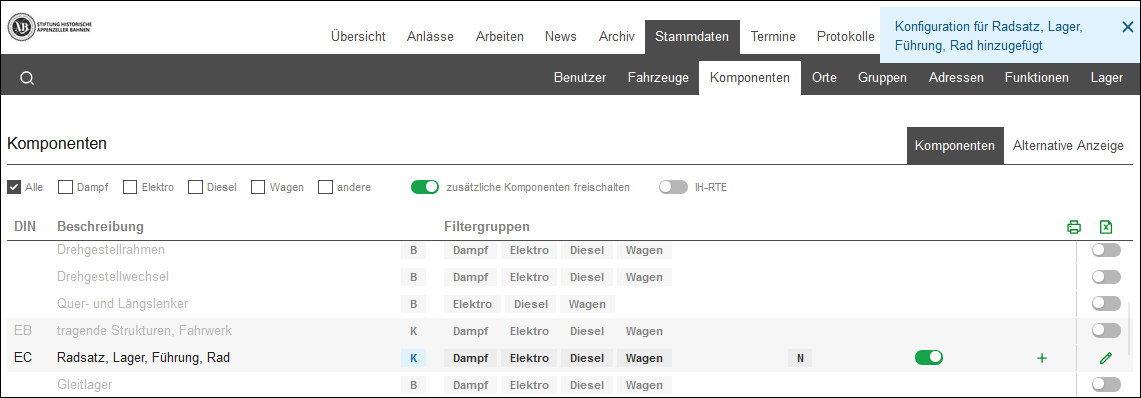Open the Arbeiten menu

[x=500, y=36]
